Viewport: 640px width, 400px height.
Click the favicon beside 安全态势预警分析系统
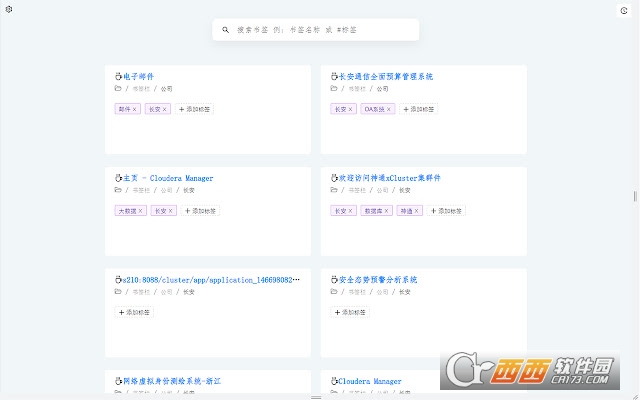click(334, 280)
